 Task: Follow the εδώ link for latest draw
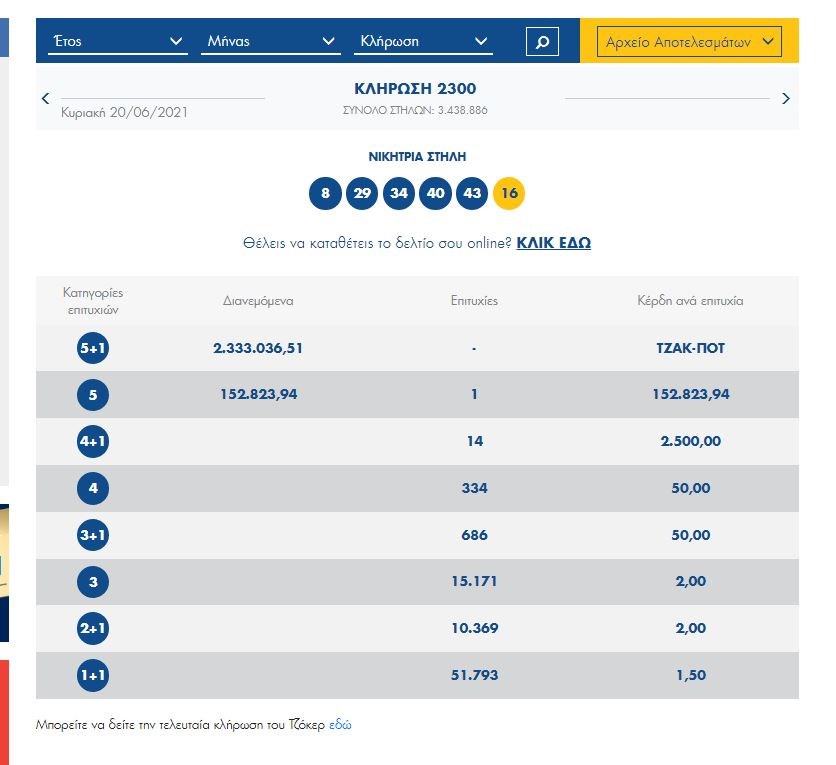click(x=340, y=724)
